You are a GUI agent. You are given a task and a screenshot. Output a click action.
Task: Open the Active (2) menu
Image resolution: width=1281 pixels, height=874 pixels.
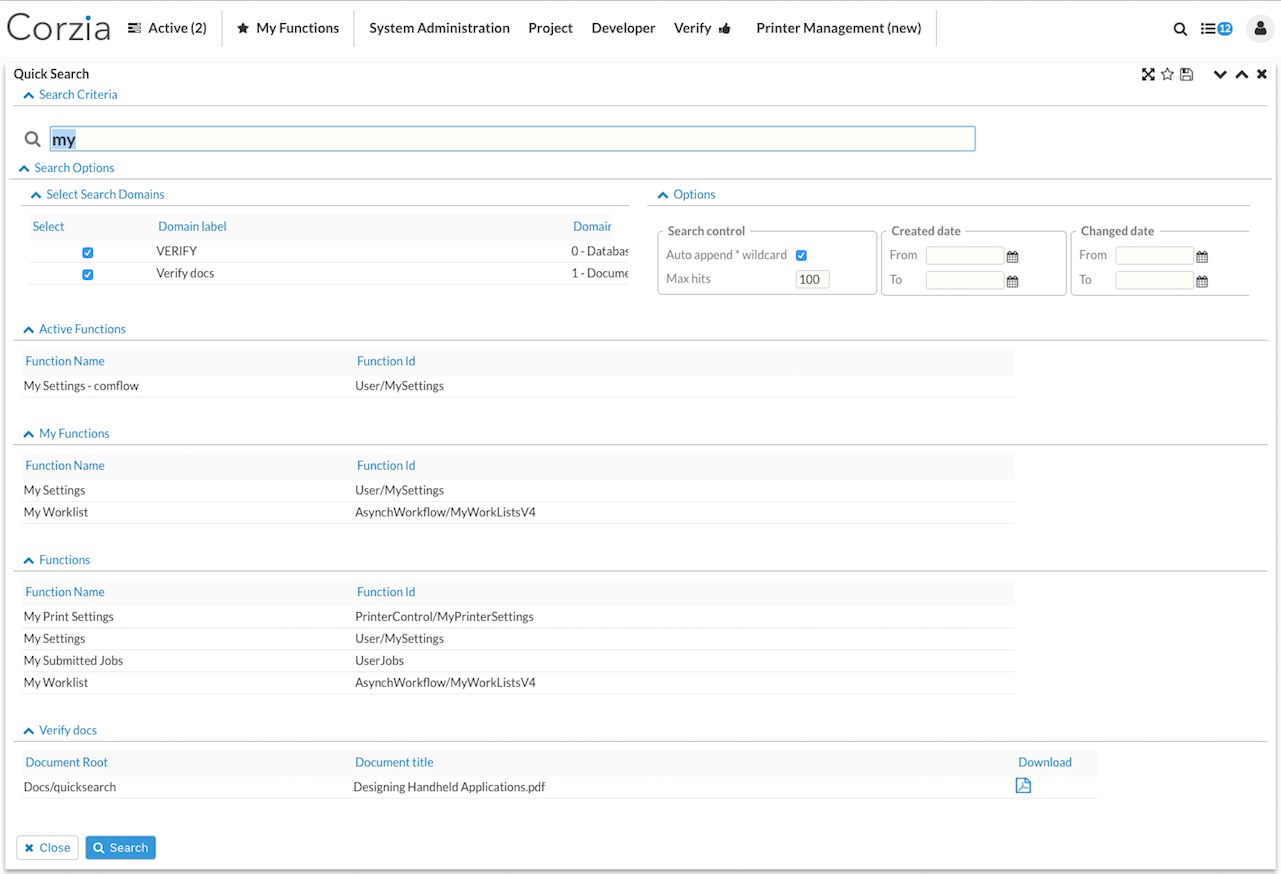coord(167,28)
